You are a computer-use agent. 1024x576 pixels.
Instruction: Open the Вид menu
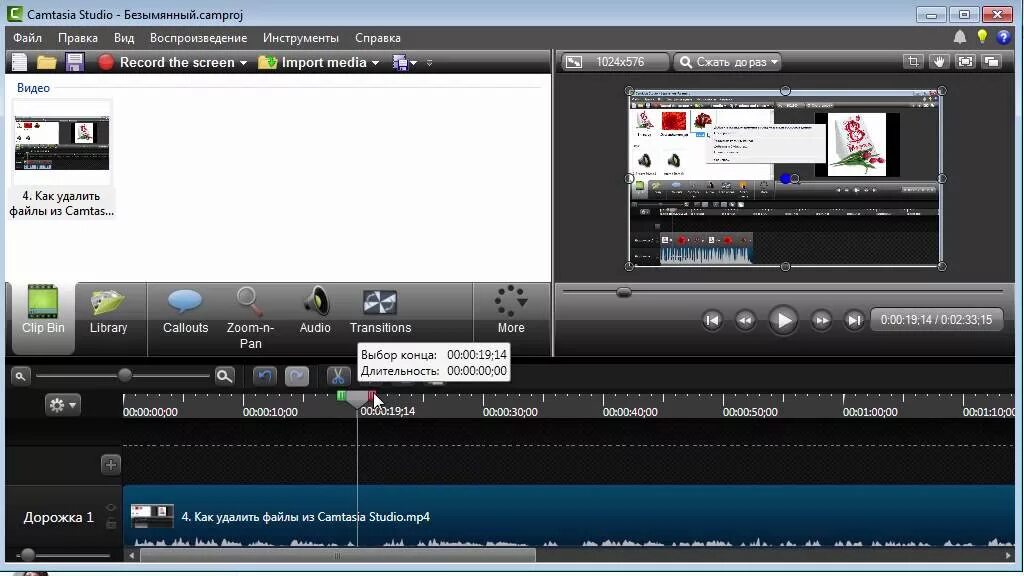pos(123,38)
